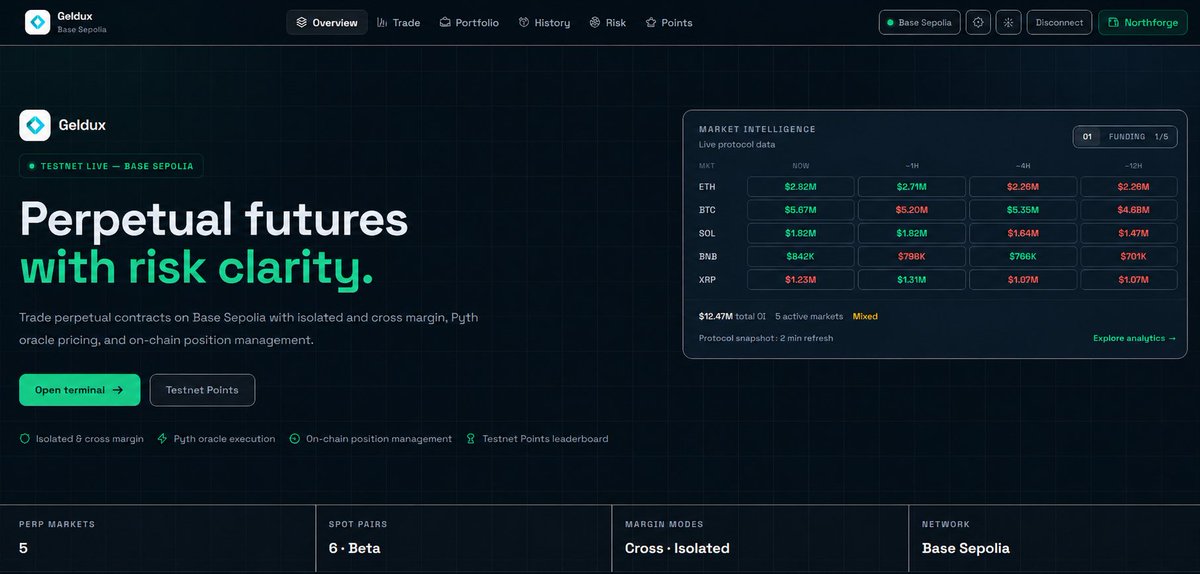
Task: Click the On-chain position management icon
Action: coord(295,438)
